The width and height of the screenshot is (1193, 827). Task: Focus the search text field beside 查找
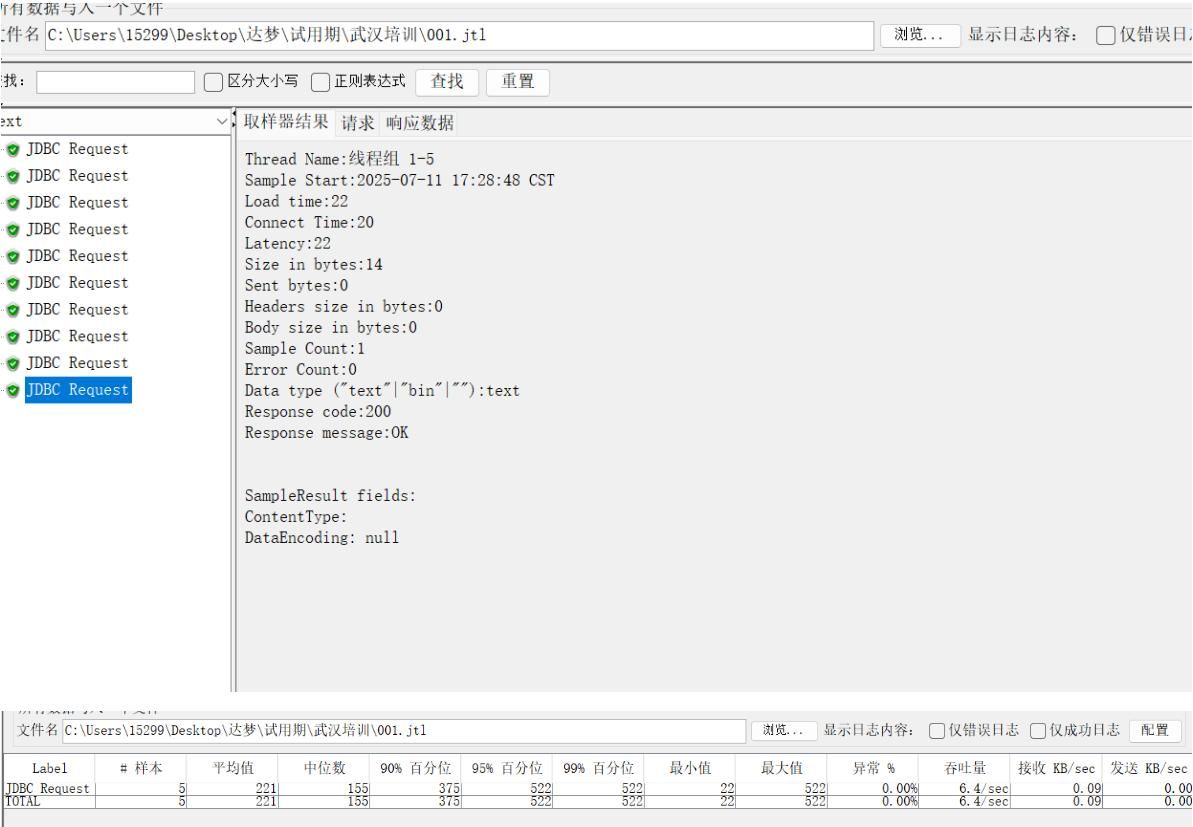[x=116, y=82]
